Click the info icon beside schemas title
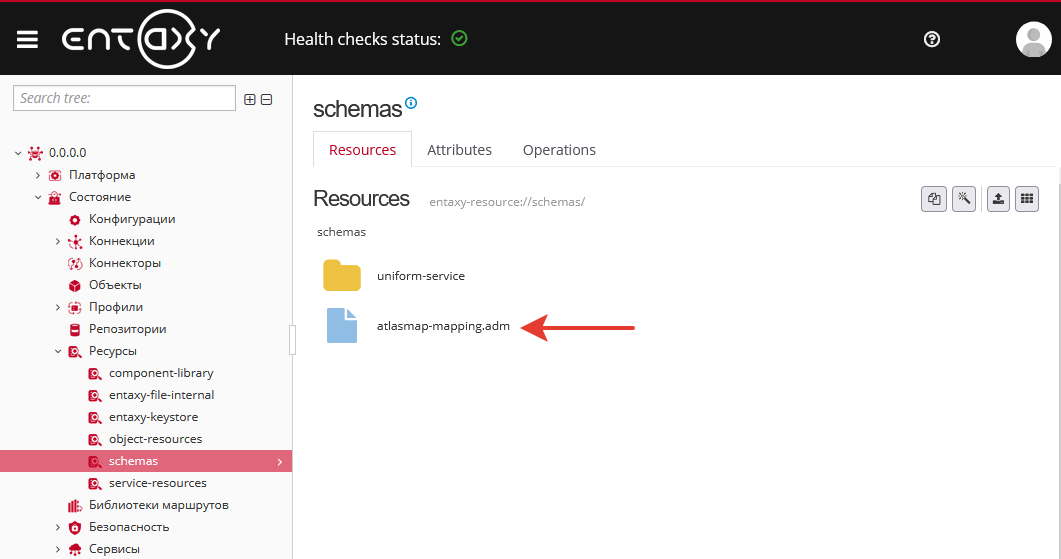The height and width of the screenshot is (559, 1061). (x=411, y=103)
